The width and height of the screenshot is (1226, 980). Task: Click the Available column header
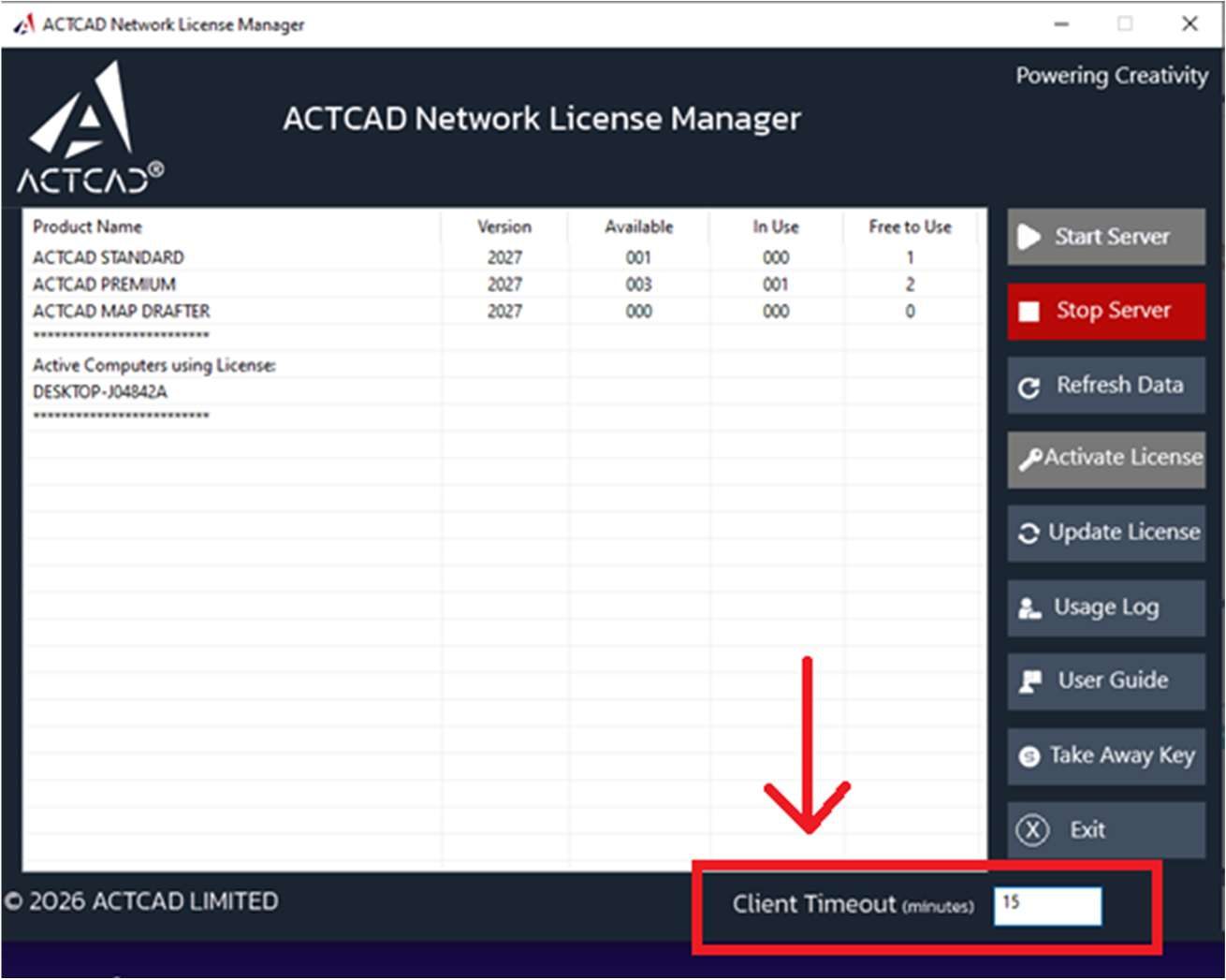638,227
